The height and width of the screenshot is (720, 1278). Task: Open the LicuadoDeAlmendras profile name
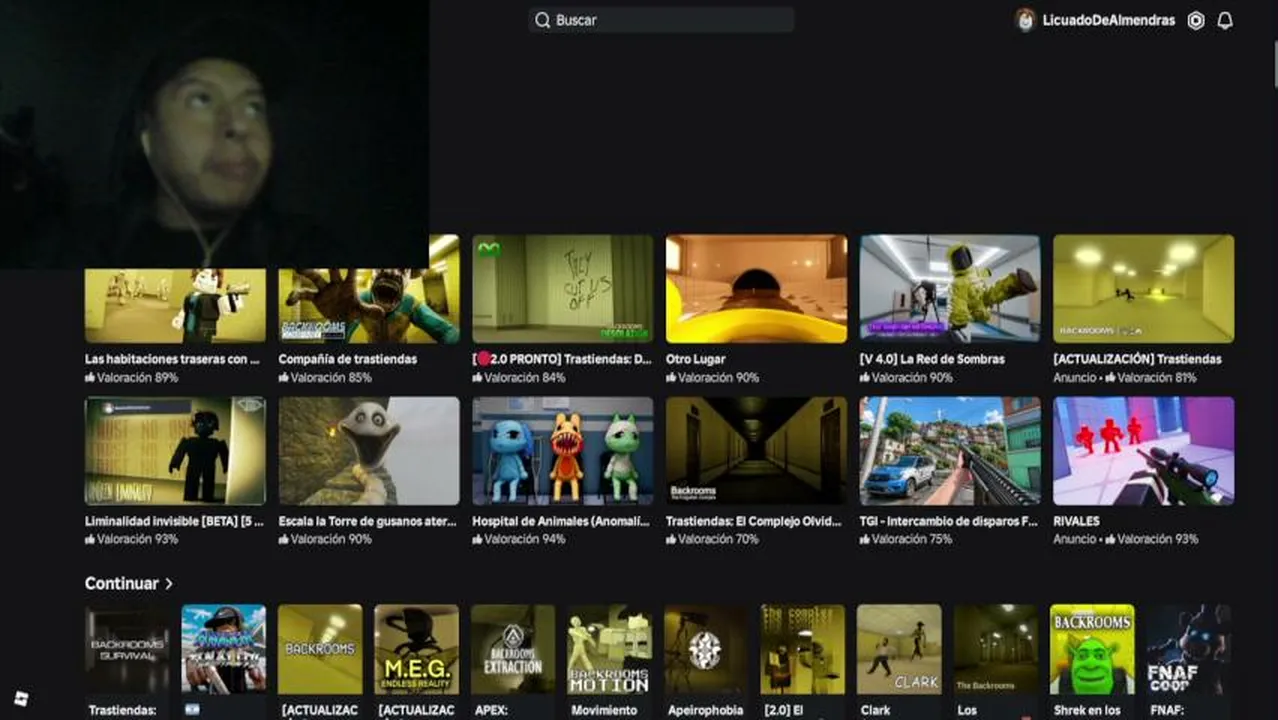click(1108, 20)
